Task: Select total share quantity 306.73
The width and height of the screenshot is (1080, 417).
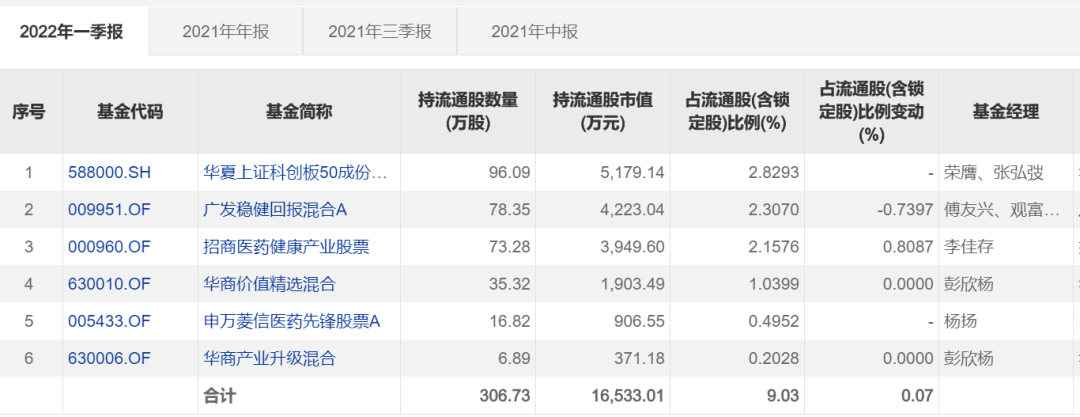Action: click(506, 396)
